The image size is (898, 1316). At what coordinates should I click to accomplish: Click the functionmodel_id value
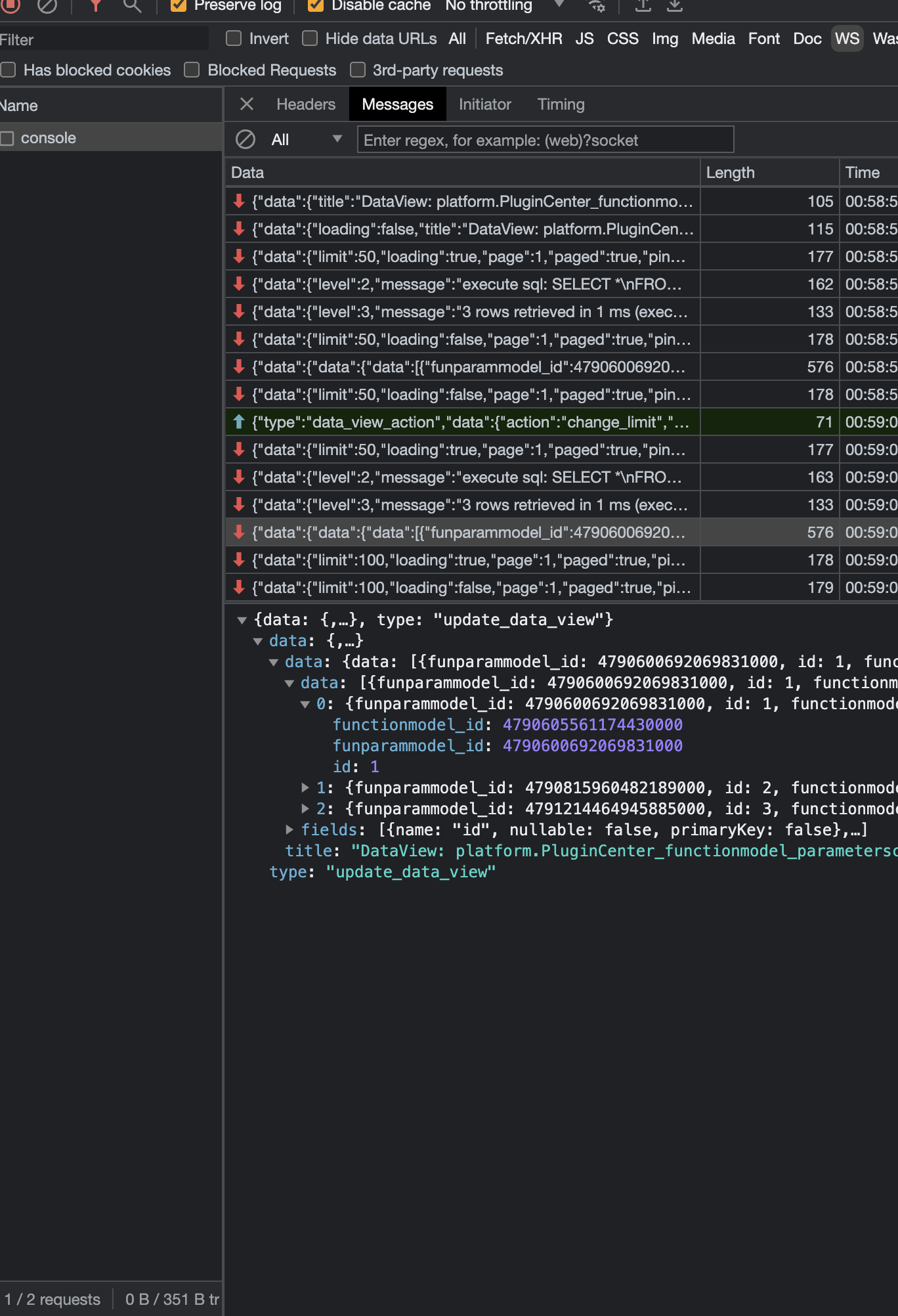593,725
